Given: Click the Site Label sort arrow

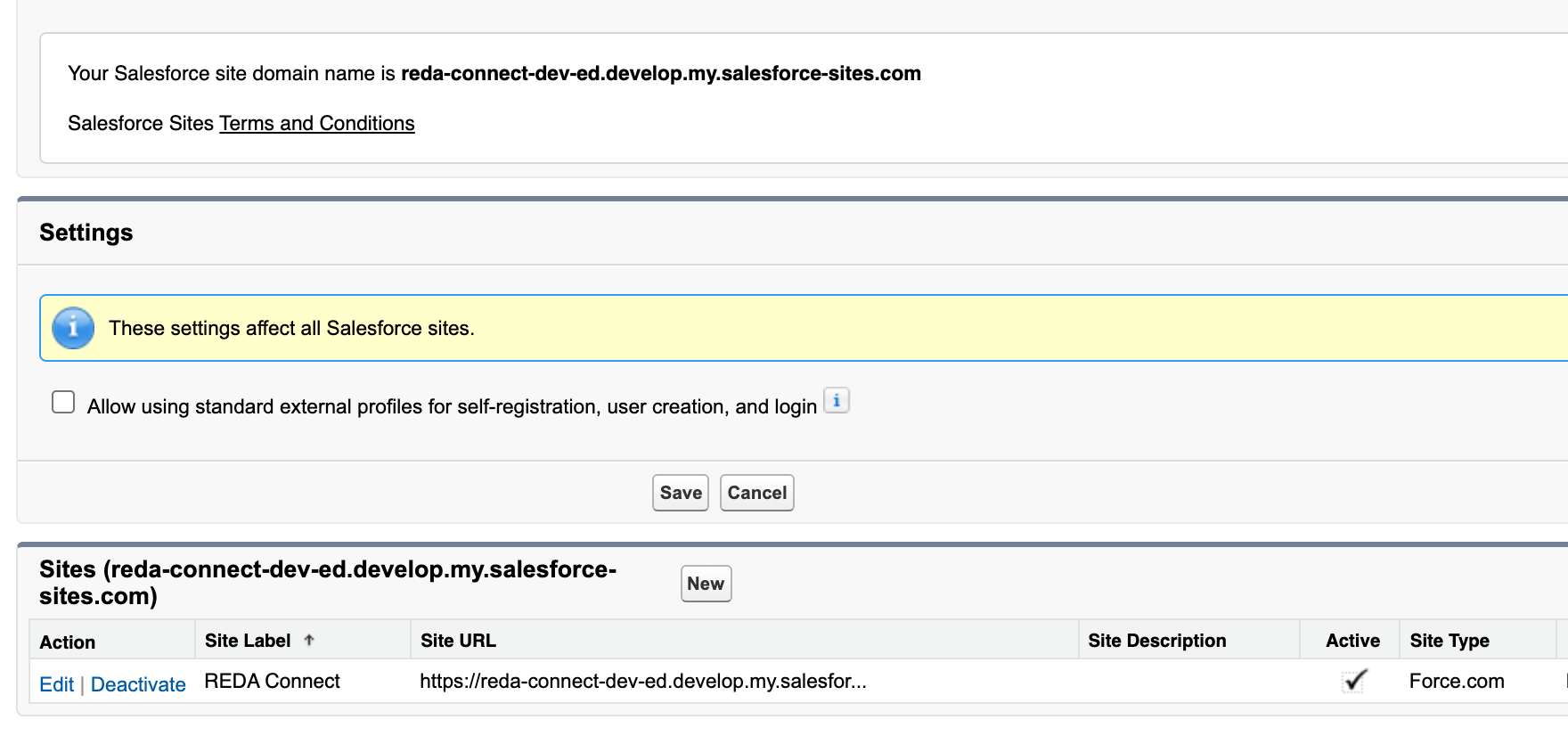Looking at the screenshot, I should coord(309,640).
